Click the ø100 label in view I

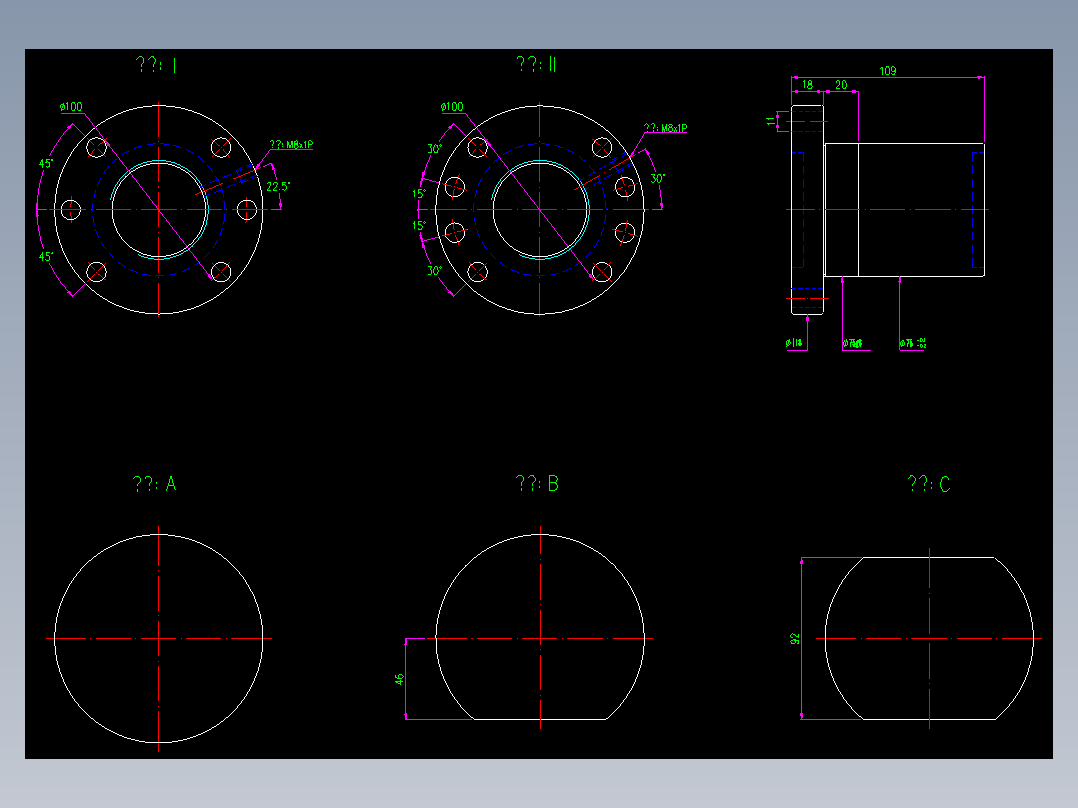tap(71, 107)
